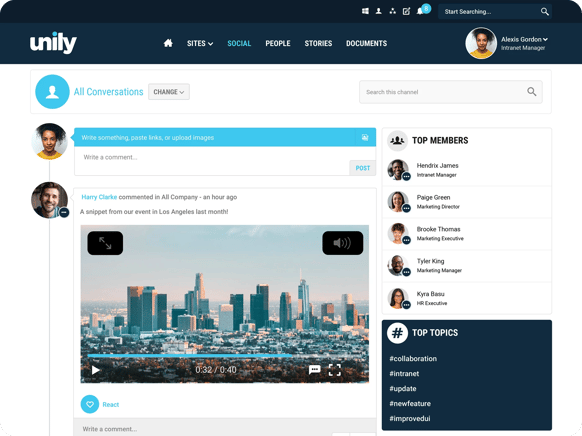Viewport: 582px width, 436px height.
Task: Seek on the video progress bar
Action: click(x=225, y=355)
